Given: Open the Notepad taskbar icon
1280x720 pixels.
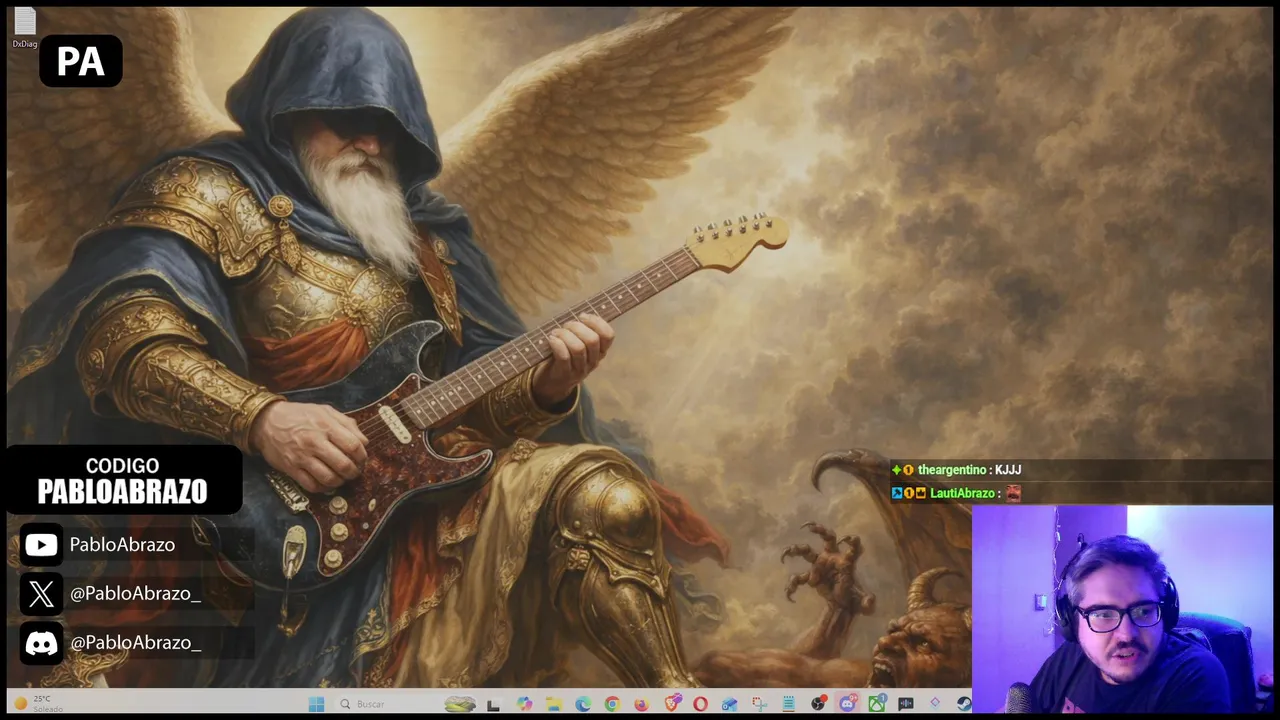Looking at the screenshot, I should (789, 704).
